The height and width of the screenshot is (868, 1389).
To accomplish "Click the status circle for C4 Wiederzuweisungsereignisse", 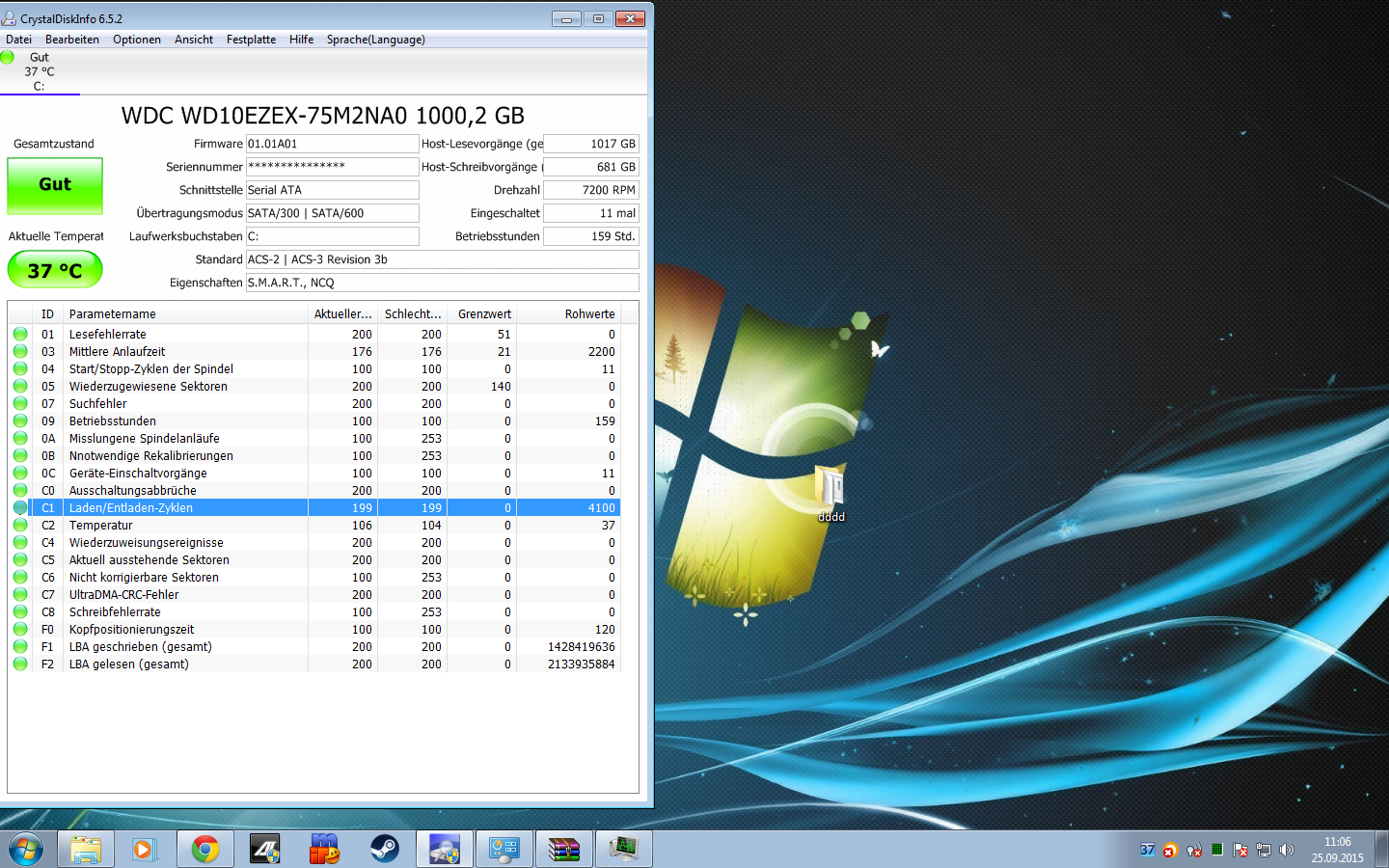I will click(19, 542).
